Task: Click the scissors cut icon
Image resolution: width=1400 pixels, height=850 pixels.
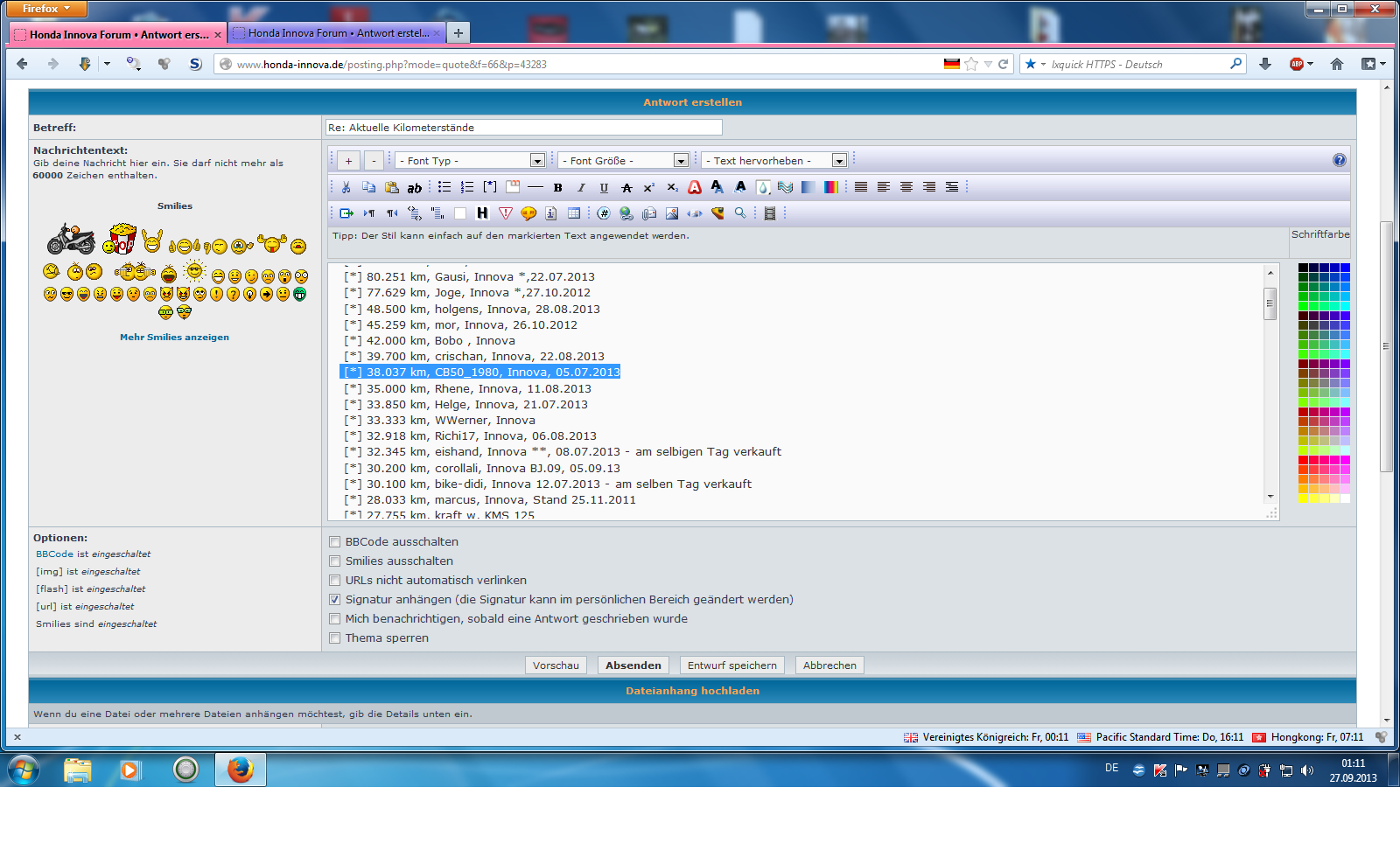Action: pyautogui.click(x=346, y=187)
